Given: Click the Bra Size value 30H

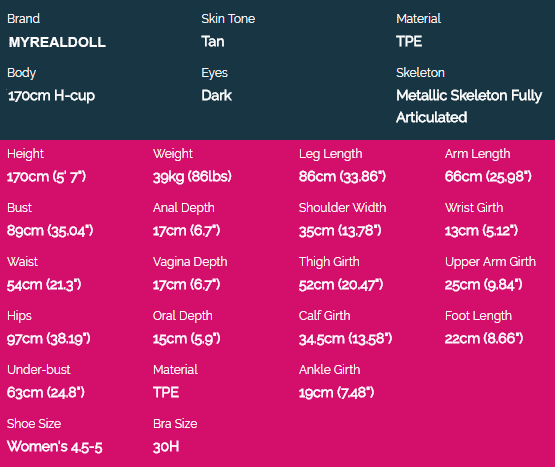Looking at the screenshot, I should coord(166,447).
